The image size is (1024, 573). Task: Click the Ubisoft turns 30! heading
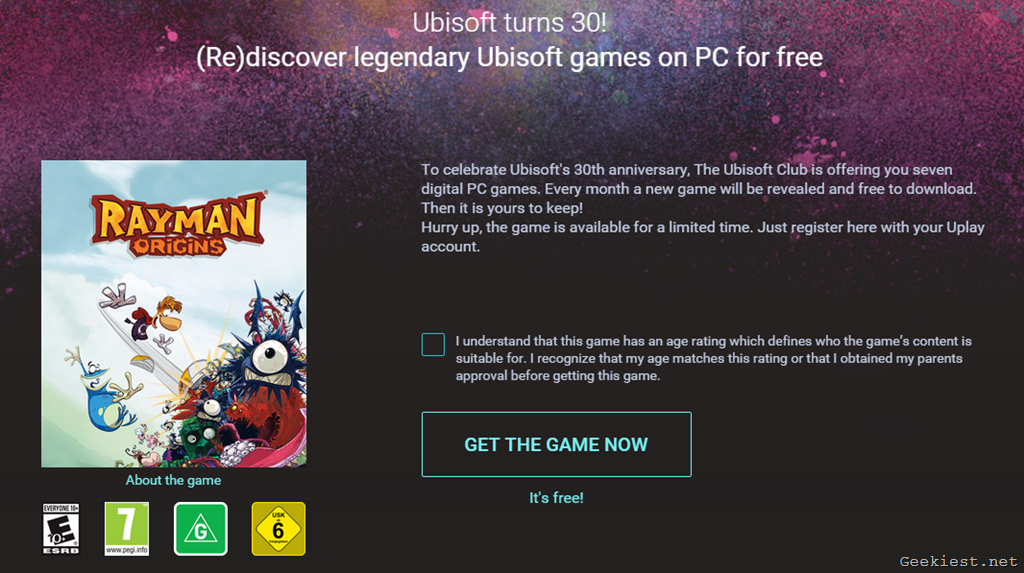tap(509, 23)
